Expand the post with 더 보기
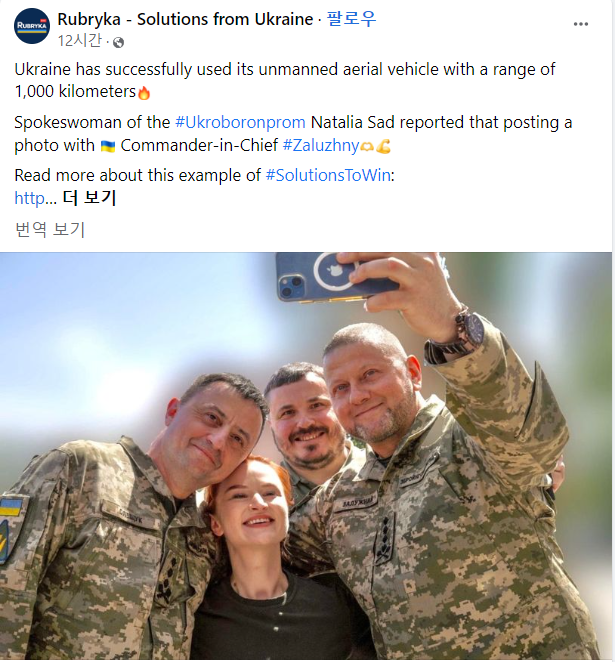Image resolution: width=615 pixels, height=662 pixels. 89,198
